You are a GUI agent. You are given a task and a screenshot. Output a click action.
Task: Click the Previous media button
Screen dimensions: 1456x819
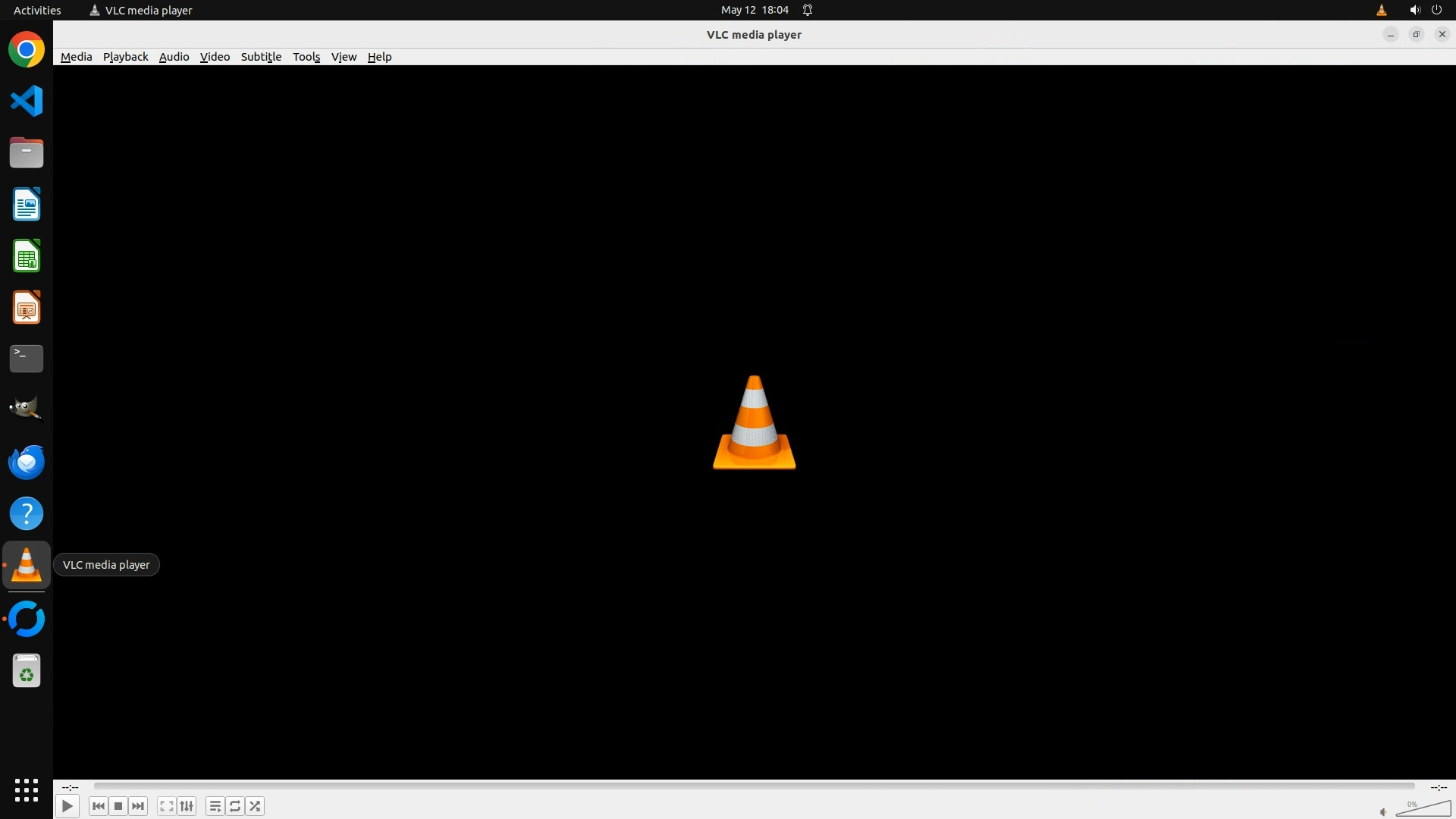point(98,806)
